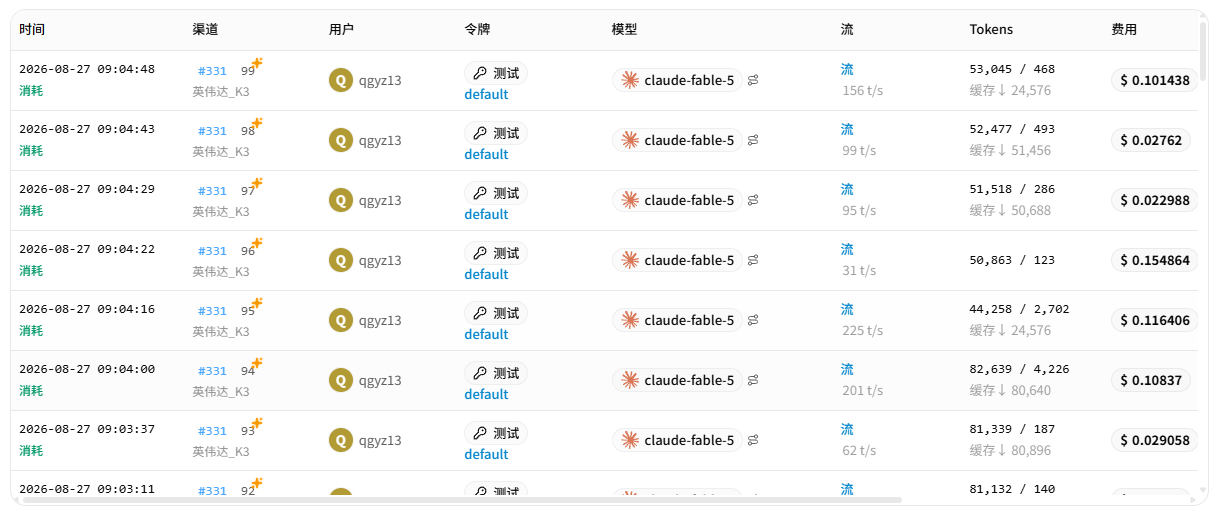Screen dimensions: 1215x515
Task: Click the sparkle icon beside channel 96
Action: (x=257, y=243)
